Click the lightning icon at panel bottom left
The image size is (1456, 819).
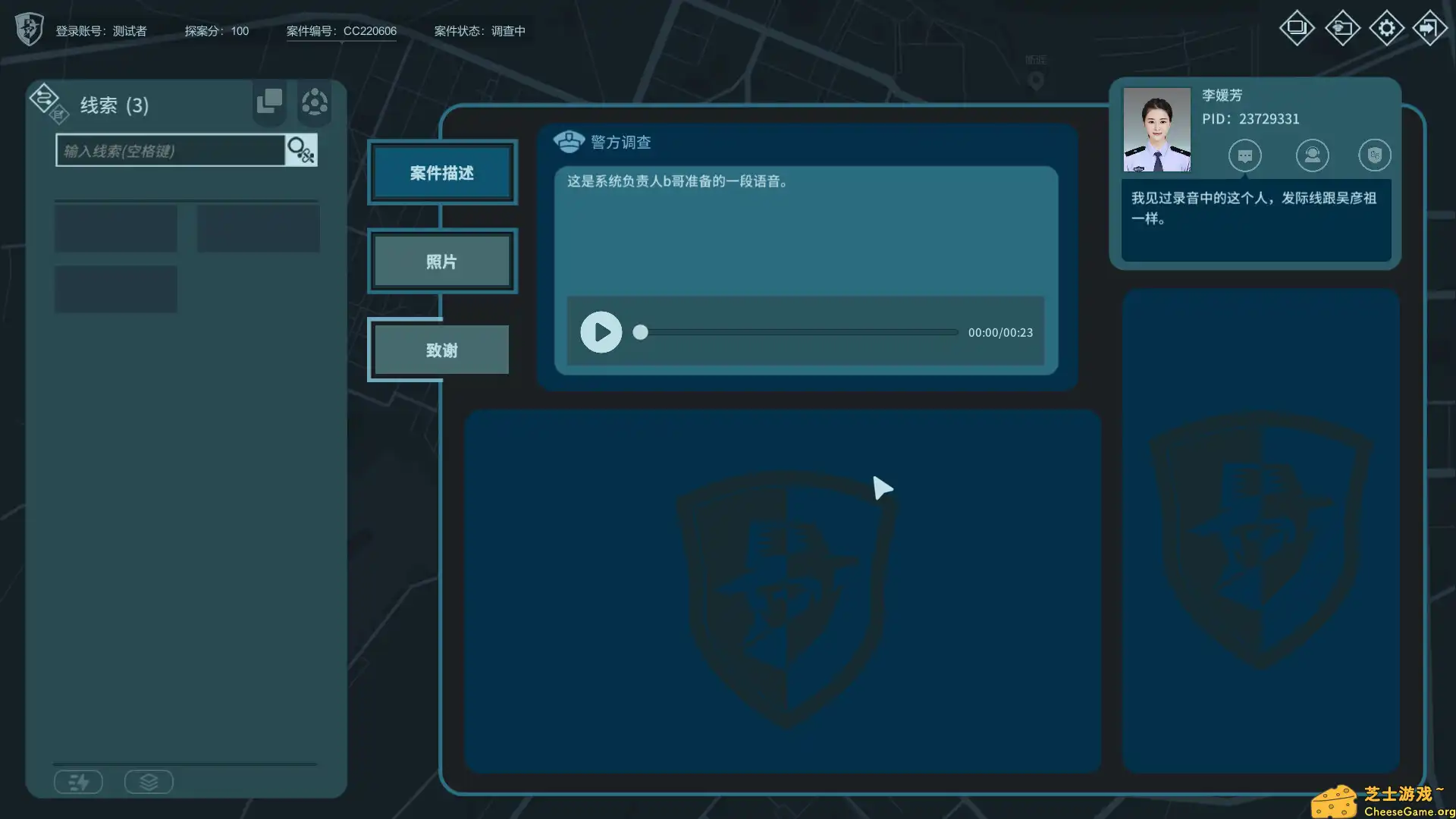tap(78, 782)
